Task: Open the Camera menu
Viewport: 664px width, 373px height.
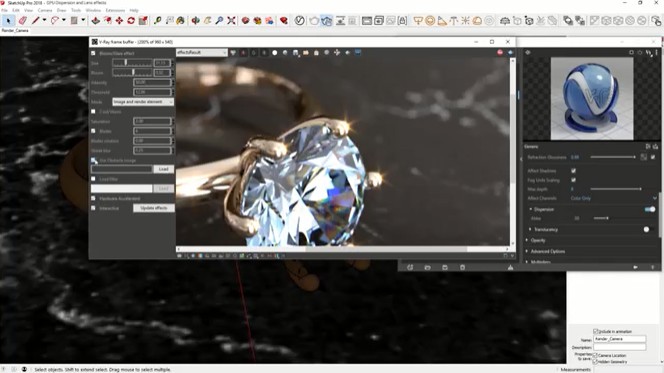Action: click(x=45, y=10)
